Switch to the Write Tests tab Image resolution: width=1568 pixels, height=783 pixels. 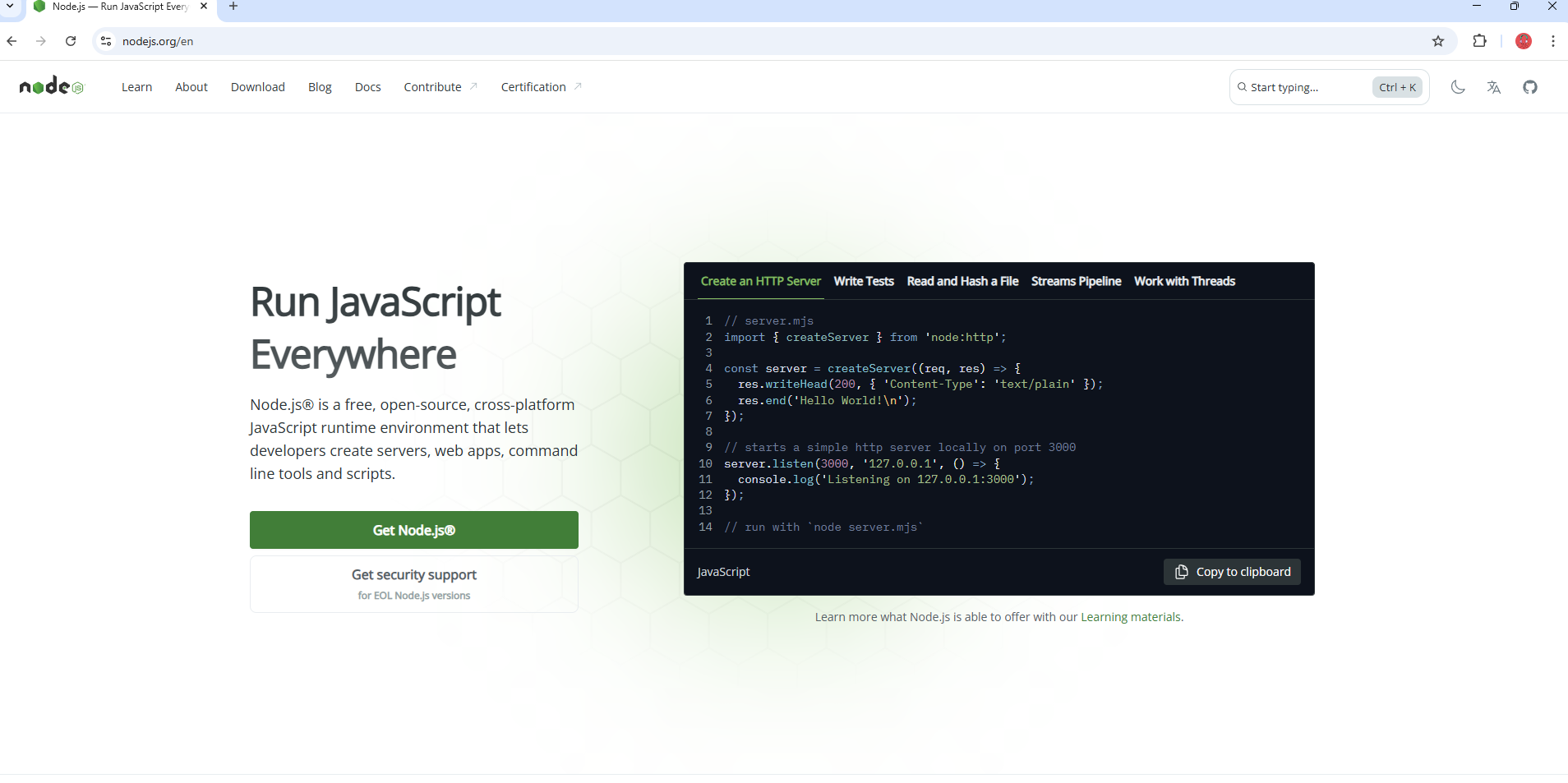[x=863, y=280]
